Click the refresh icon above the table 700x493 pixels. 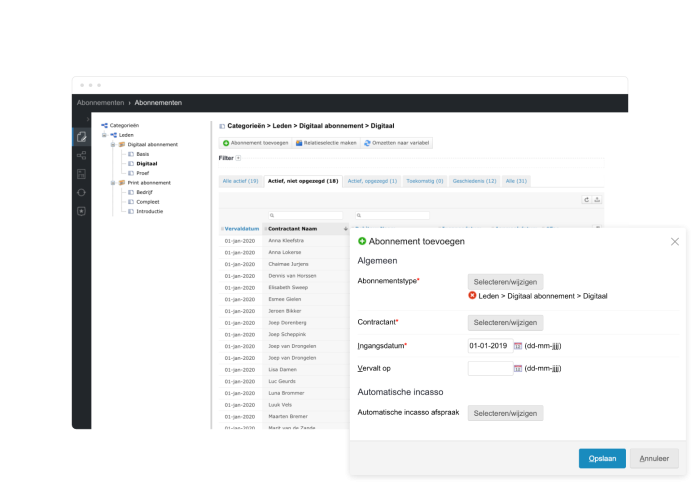(586, 200)
